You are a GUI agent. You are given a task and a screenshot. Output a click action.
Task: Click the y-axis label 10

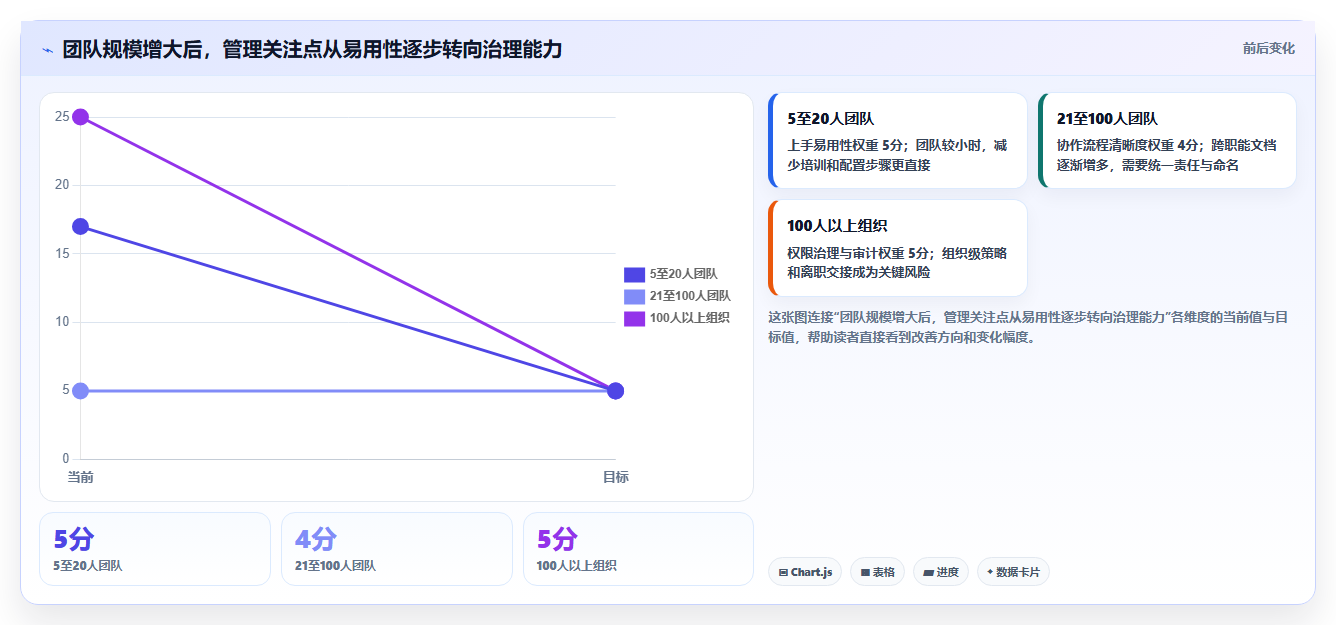coord(62,322)
